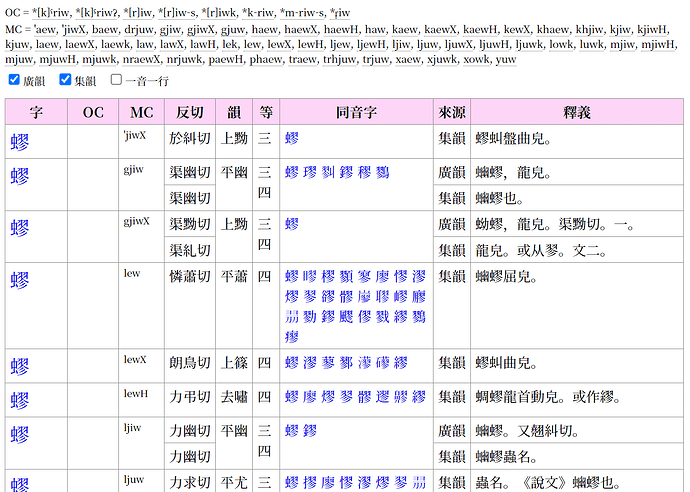This screenshot has width=690, height=492.
Task: Open the gjuw MC reading link
Action: [233, 30]
